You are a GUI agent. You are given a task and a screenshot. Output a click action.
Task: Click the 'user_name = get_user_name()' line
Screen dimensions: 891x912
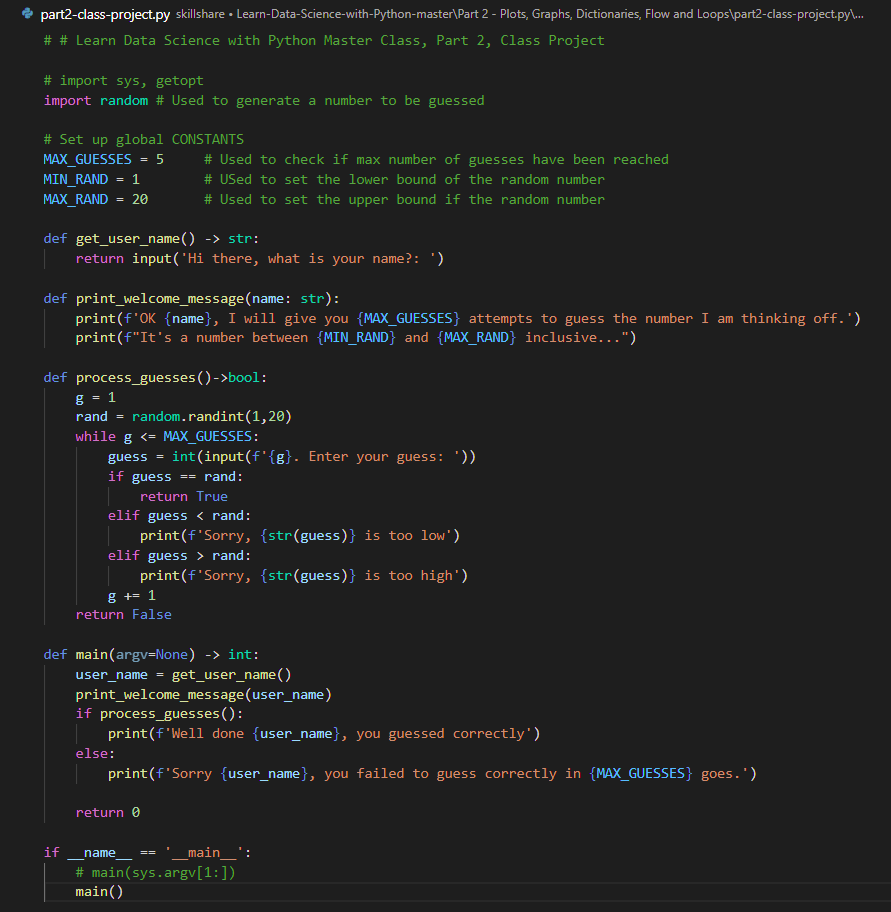point(183,675)
